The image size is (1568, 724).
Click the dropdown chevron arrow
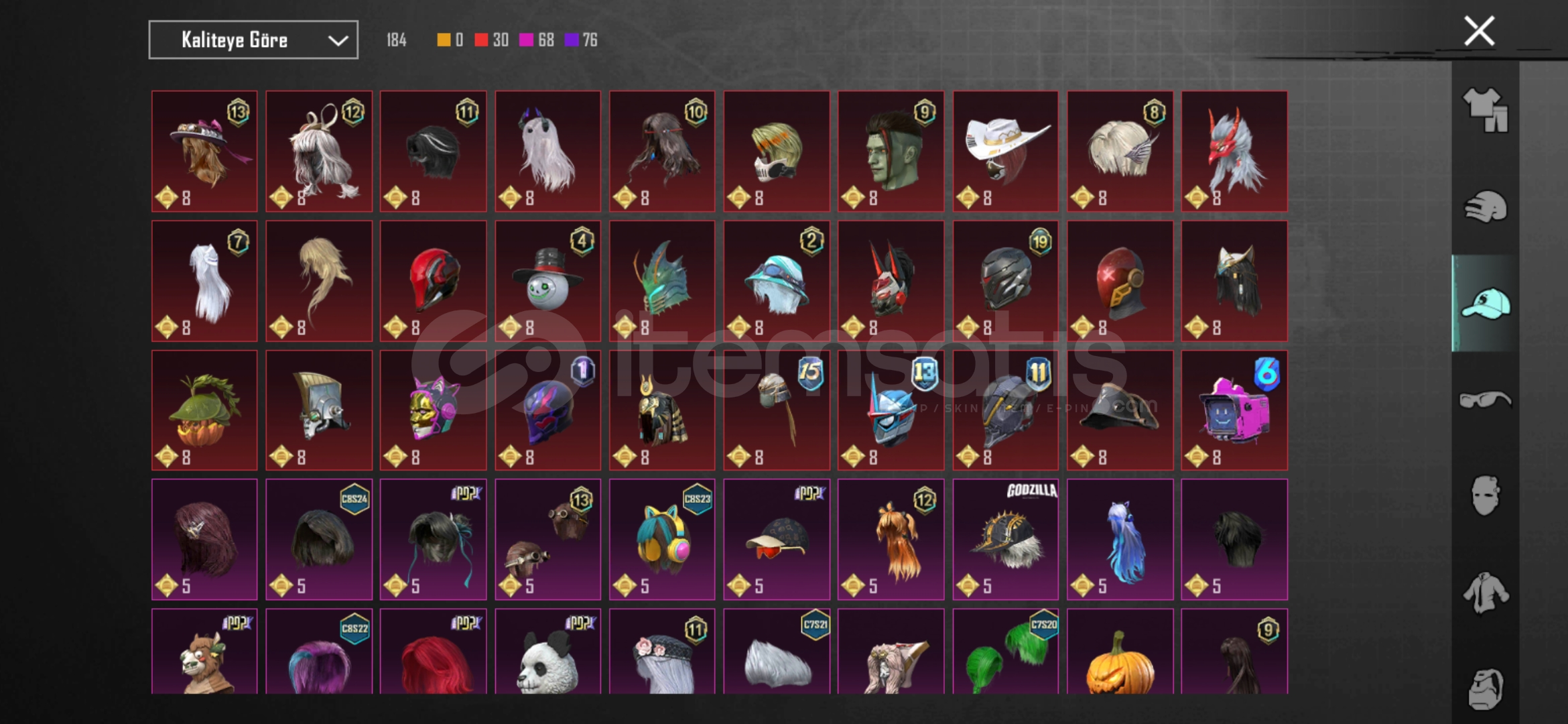tap(338, 41)
